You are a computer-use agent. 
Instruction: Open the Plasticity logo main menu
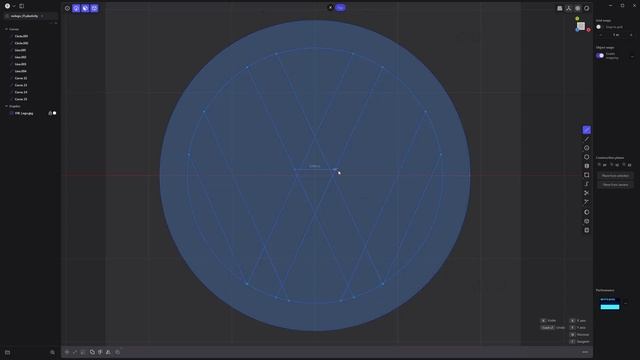(7, 6)
